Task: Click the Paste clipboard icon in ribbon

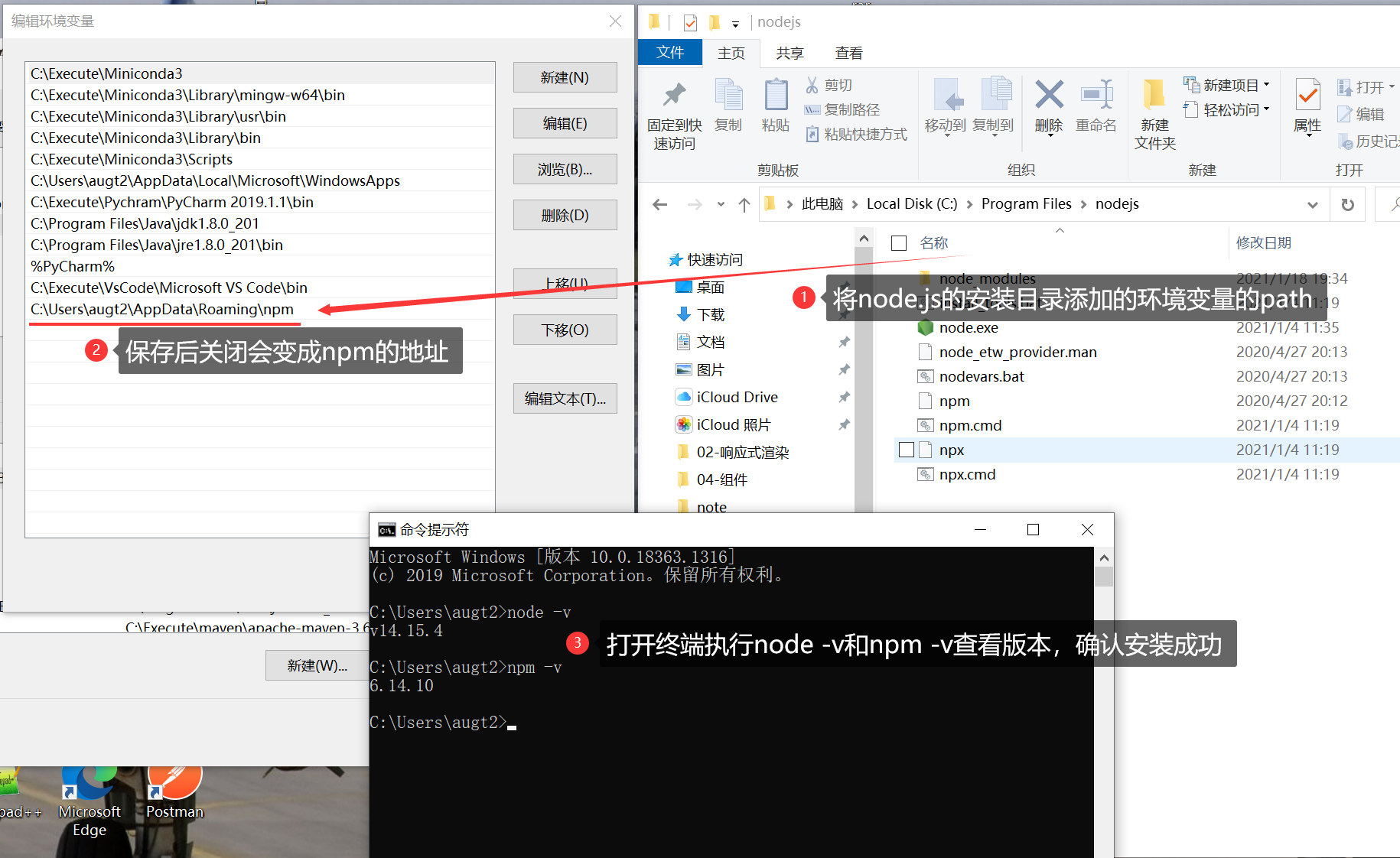Action: [776, 96]
